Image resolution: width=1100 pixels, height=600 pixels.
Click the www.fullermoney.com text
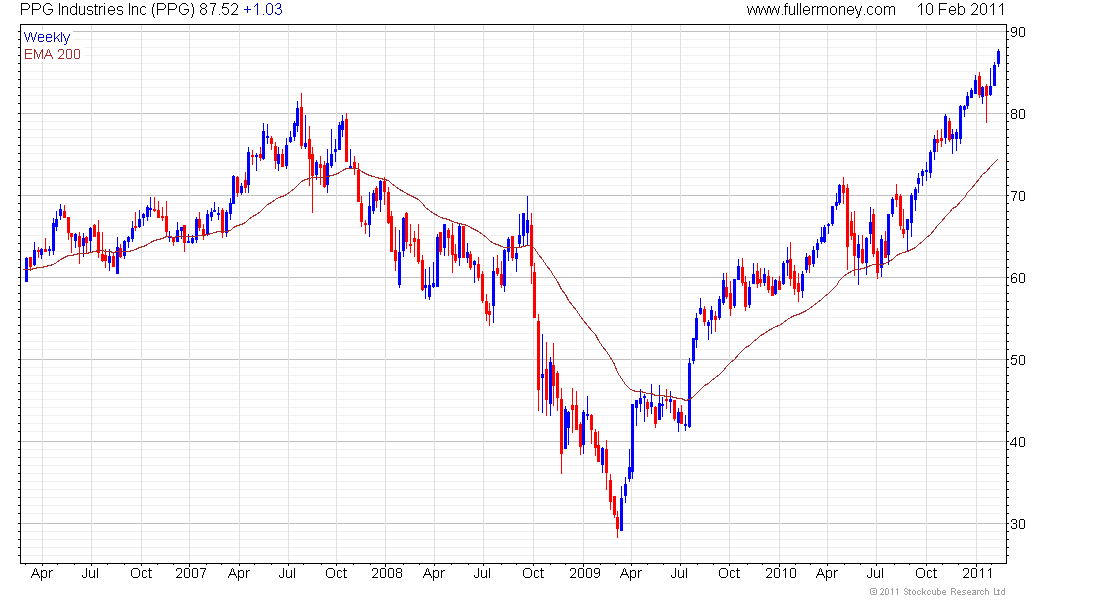821,10
